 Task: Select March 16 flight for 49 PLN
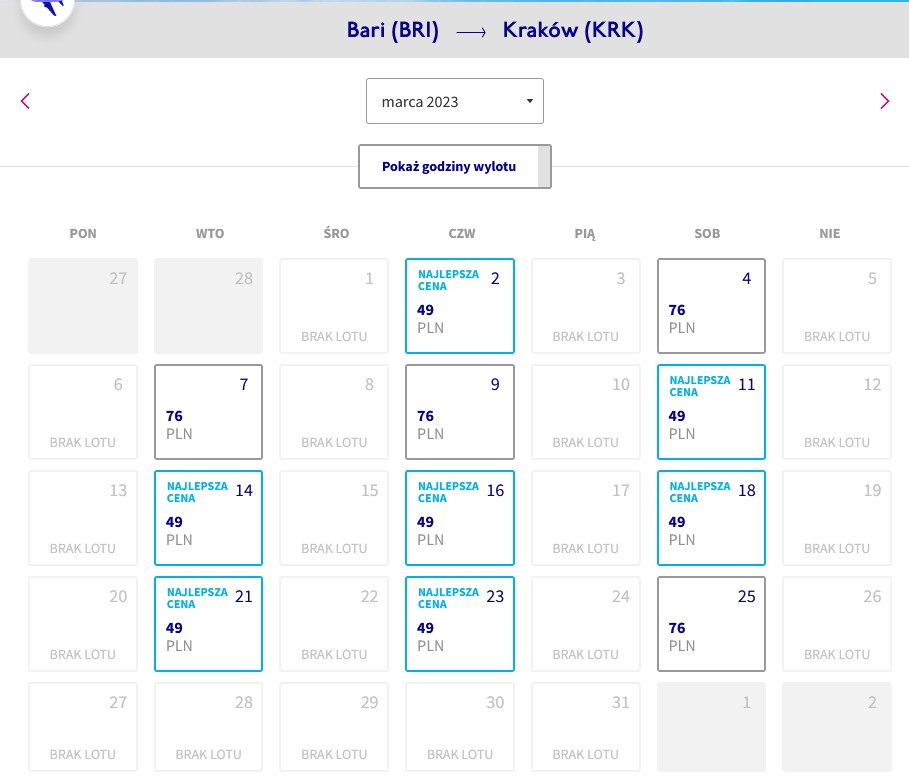(460, 518)
